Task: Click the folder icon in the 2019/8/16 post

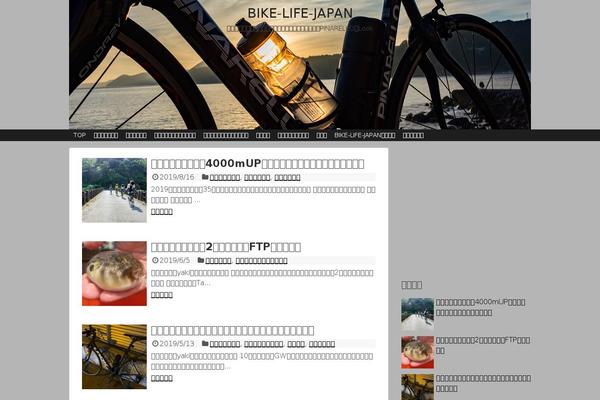Action: [x=205, y=177]
